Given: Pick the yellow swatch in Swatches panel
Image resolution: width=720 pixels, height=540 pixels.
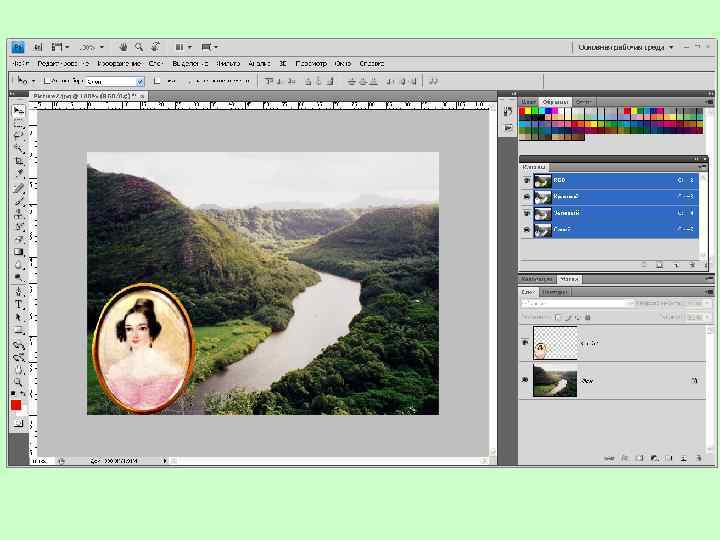Looking at the screenshot, I should click(x=529, y=111).
